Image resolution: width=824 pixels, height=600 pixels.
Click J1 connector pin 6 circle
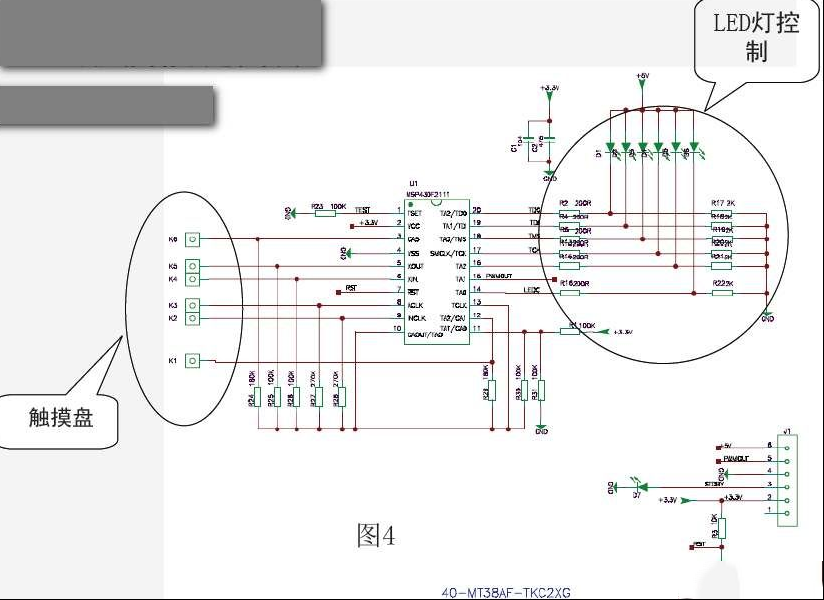click(x=787, y=448)
